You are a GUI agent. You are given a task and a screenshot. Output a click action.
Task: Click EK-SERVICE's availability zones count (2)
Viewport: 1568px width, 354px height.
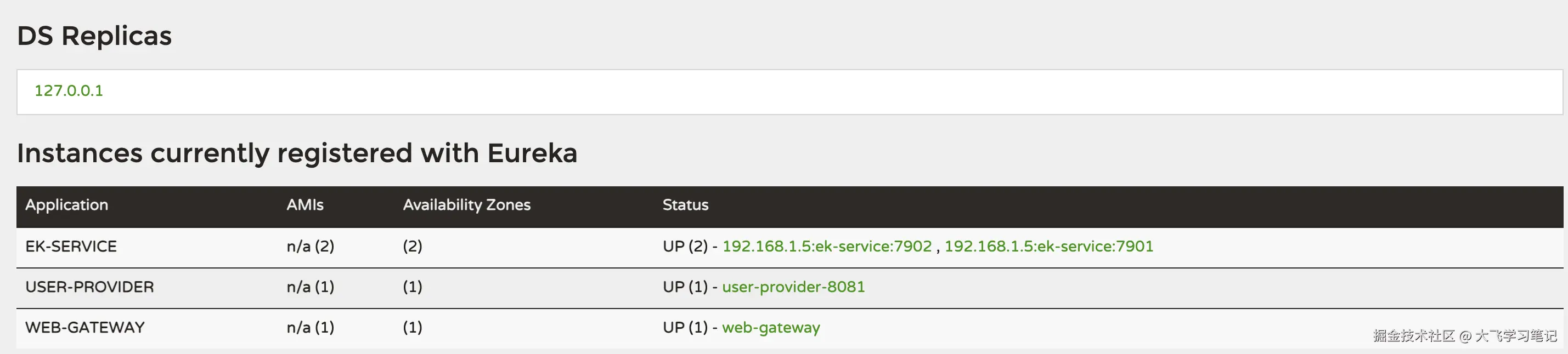[413, 247]
